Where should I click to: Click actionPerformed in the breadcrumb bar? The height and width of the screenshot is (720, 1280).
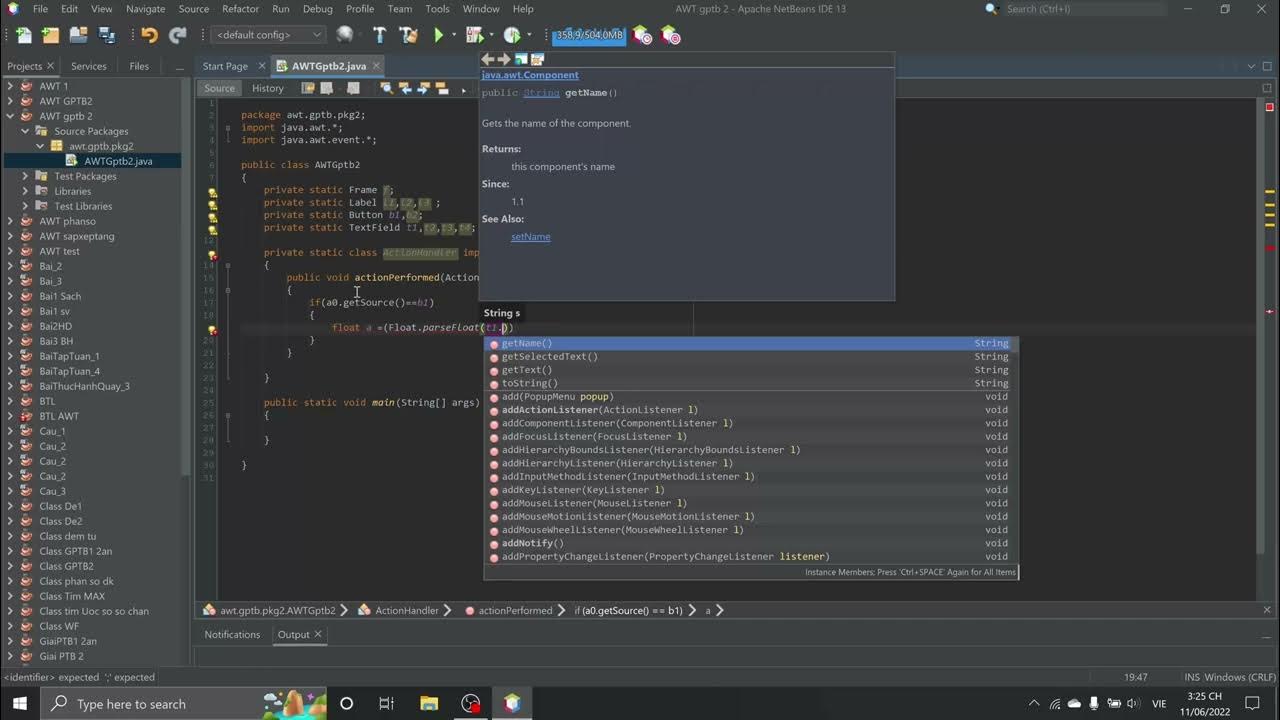coord(515,610)
